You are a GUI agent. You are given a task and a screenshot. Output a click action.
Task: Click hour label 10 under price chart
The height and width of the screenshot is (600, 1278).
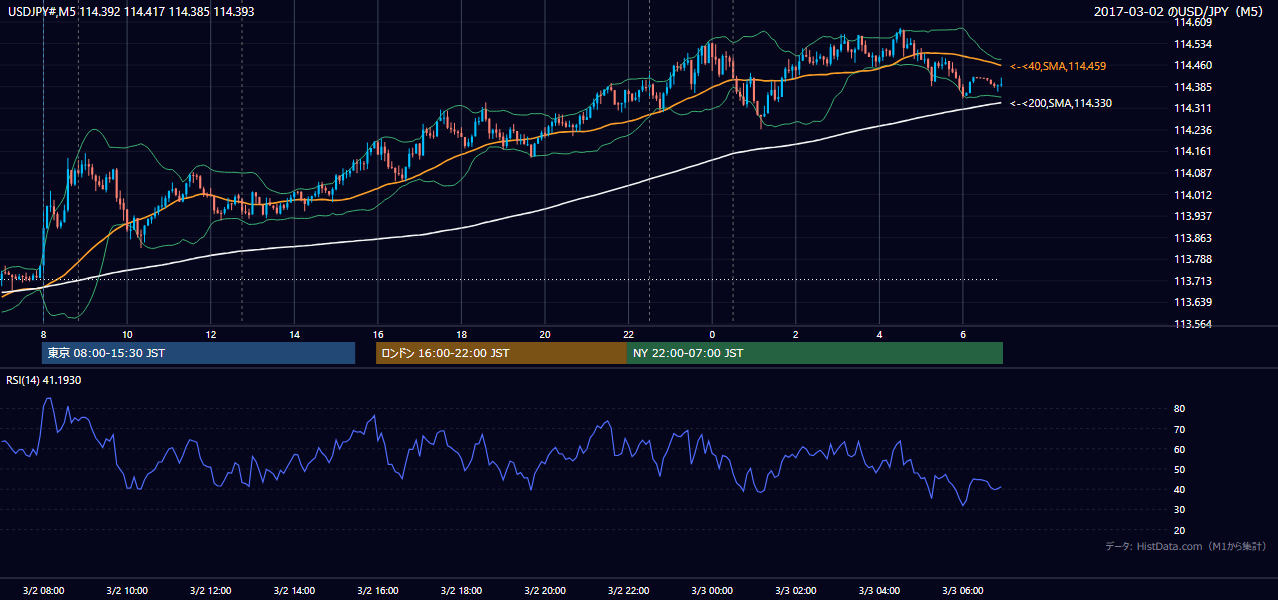click(x=127, y=334)
